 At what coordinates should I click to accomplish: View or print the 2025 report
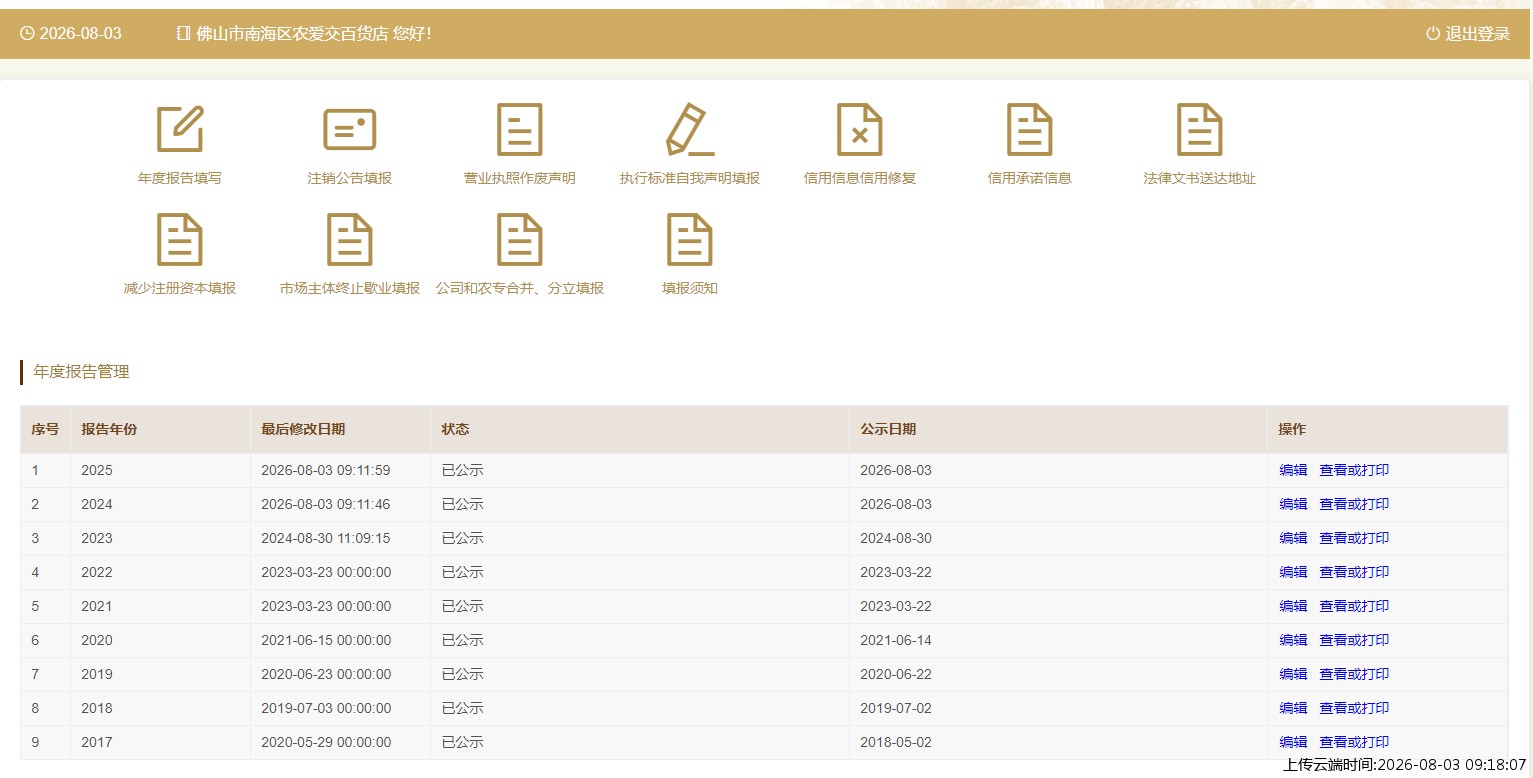click(x=1354, y=470)
